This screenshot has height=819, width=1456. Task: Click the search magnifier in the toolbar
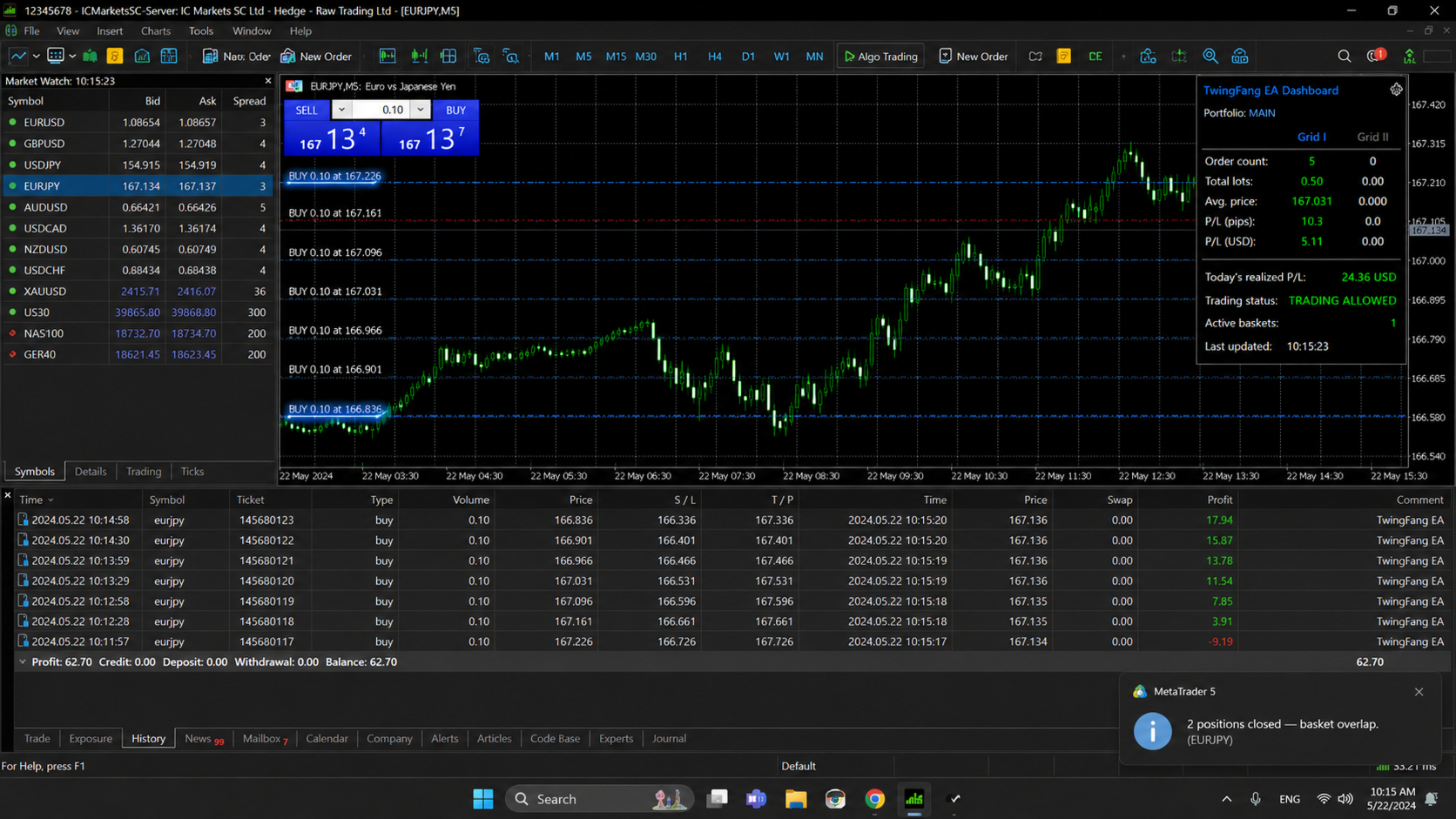click(1344, 57)
